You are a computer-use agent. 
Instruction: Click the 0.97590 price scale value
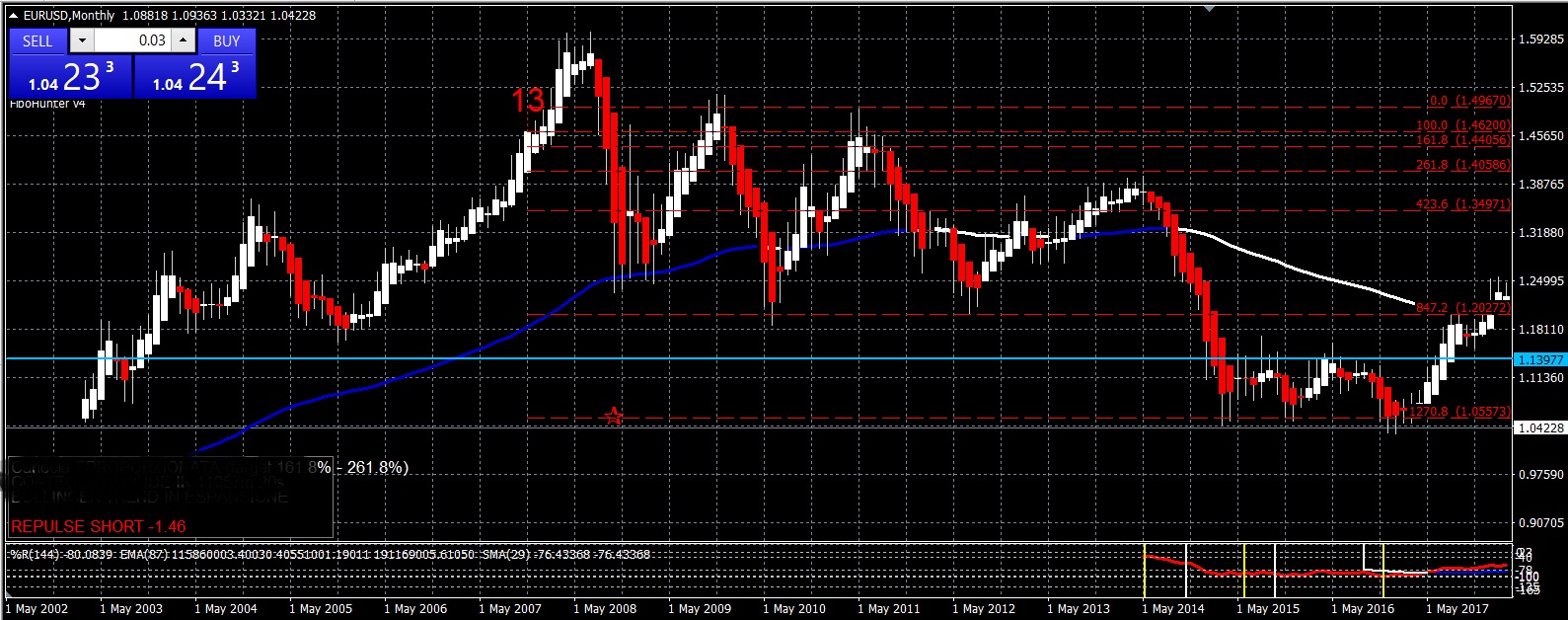tap(1540, 475)
